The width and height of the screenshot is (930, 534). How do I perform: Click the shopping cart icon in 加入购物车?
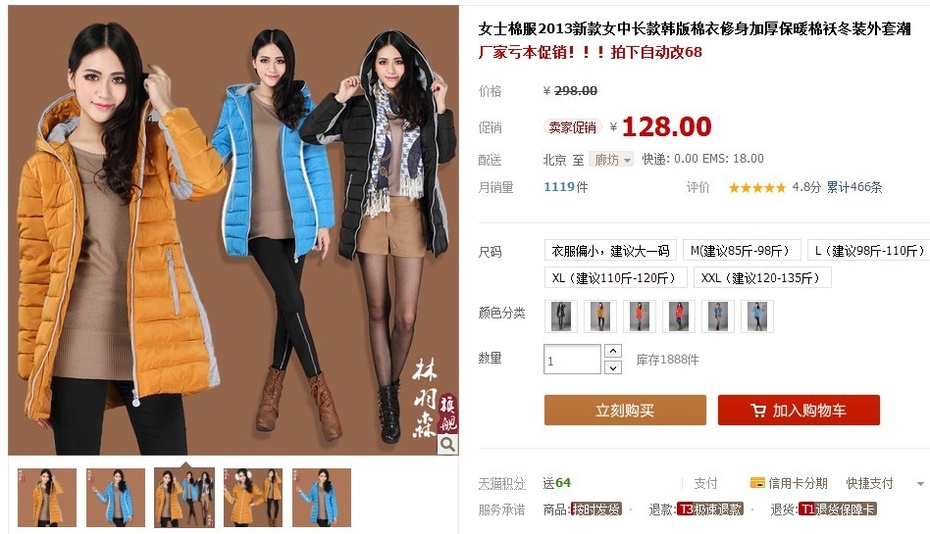757,410
